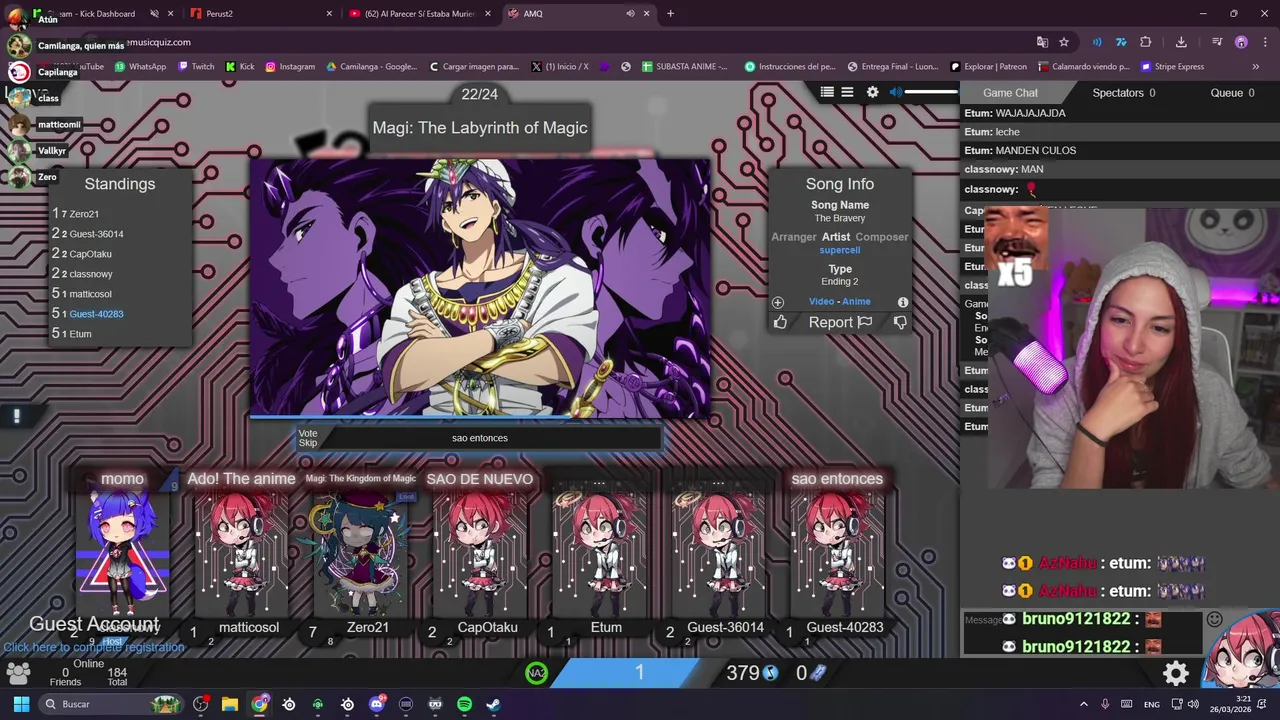The image size is (1280, 720).
Task: Select the Artist tab in Song Info
Action: 836,237
